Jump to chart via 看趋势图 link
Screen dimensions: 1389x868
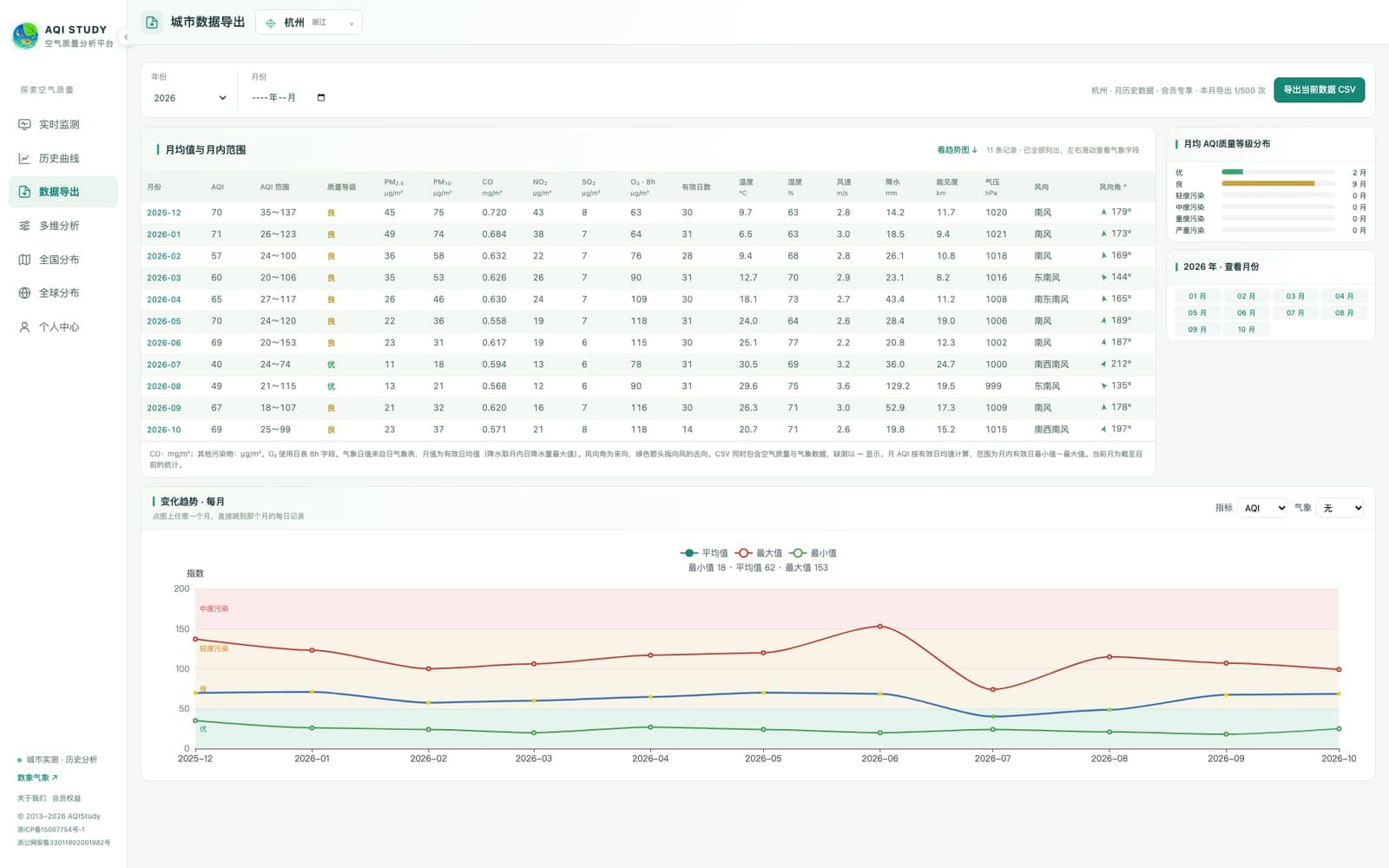tap(957, 150)
